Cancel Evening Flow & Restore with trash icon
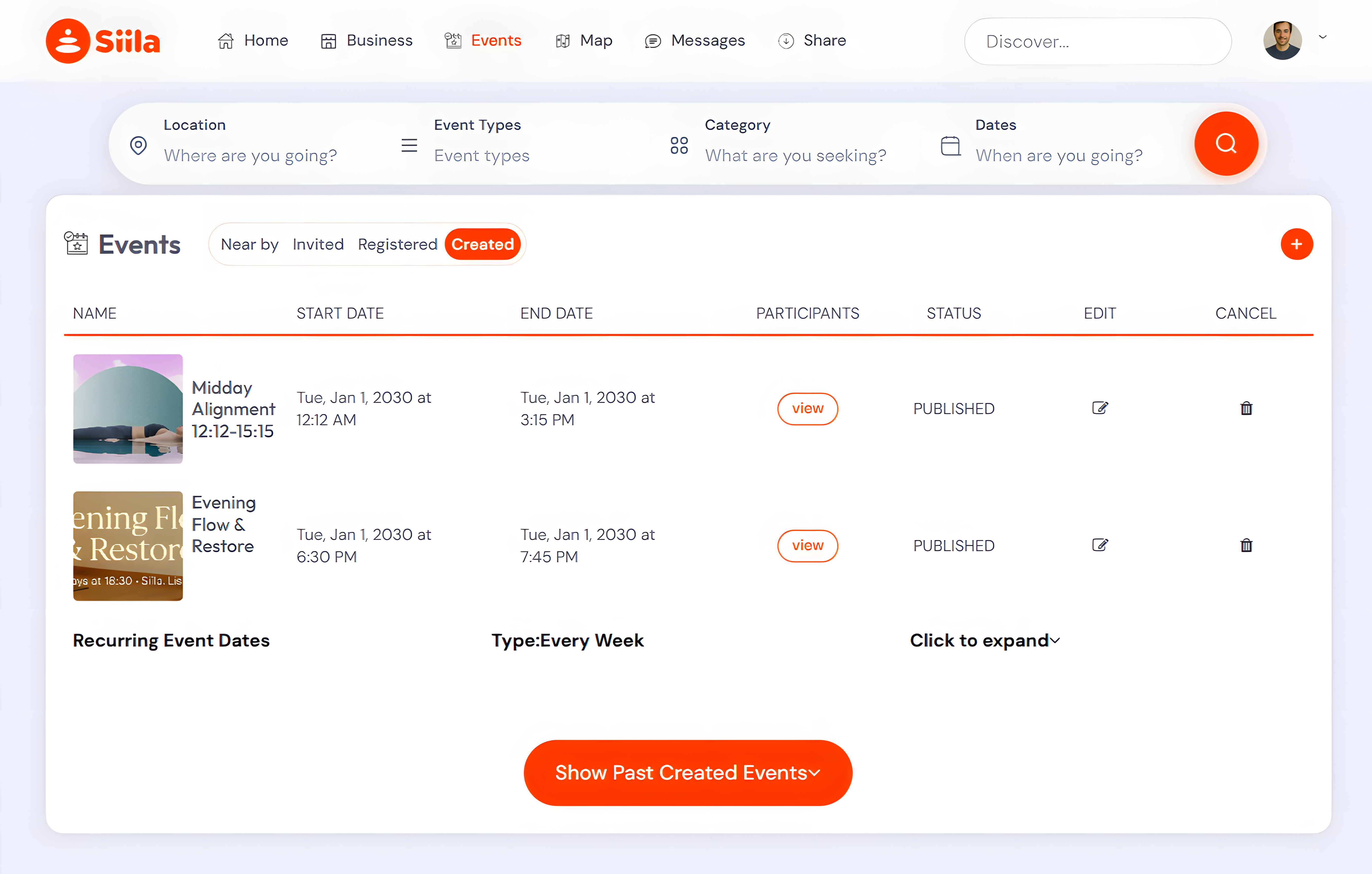Screen dimensions: 1372x874 pyautogui.click(x=1246, y=545)
